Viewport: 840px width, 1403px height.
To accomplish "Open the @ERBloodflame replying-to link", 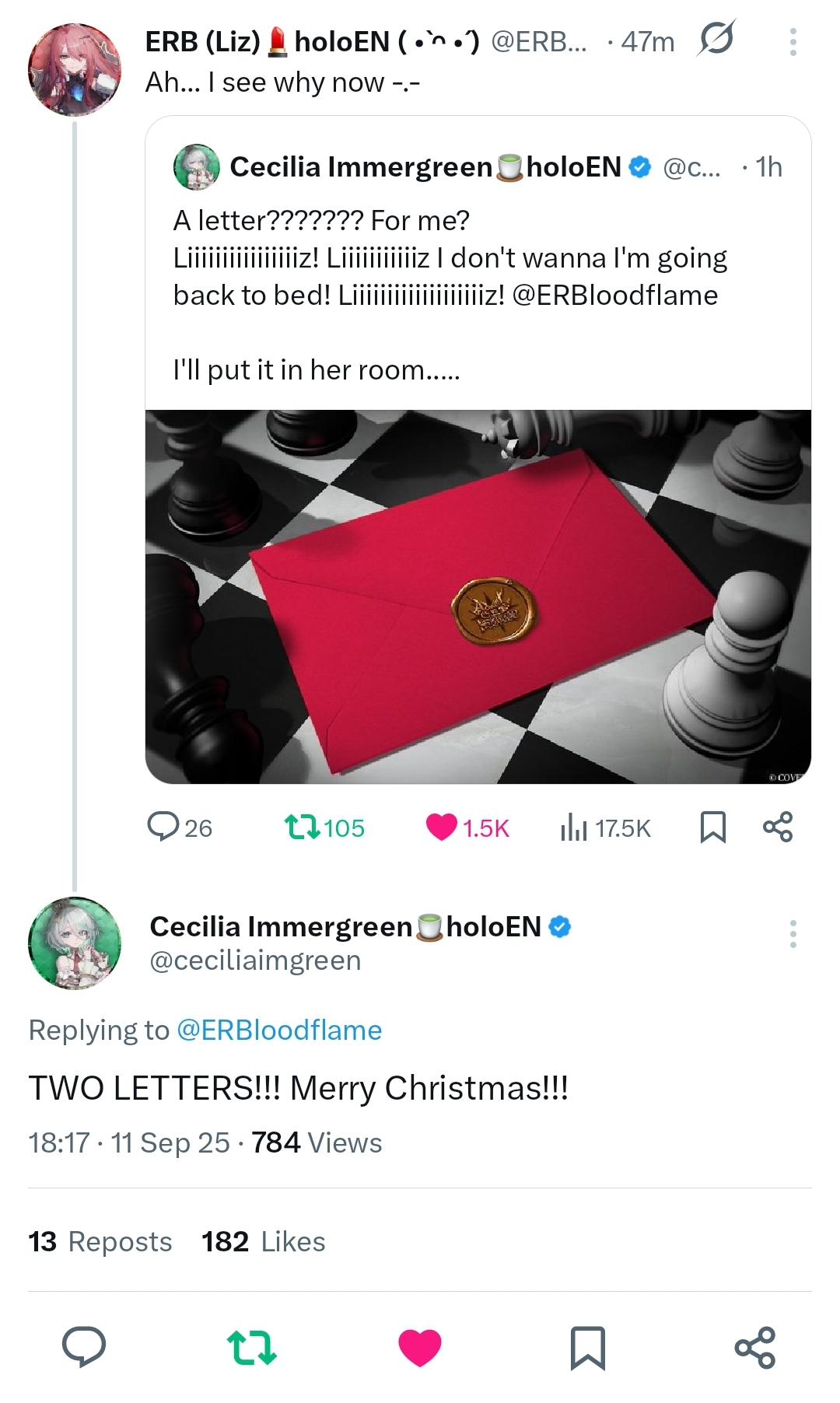I will click(x=279, y=1030).
